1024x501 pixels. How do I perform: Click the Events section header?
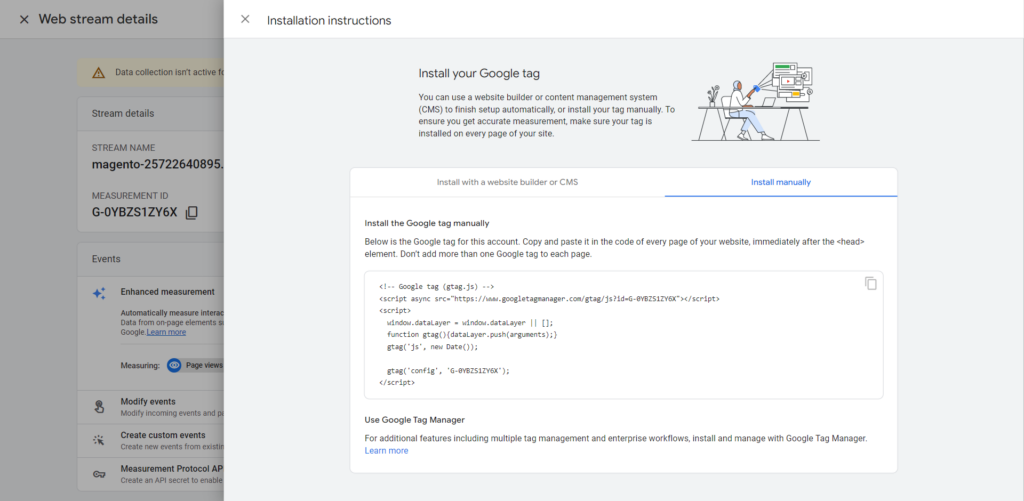coord(106,259)
